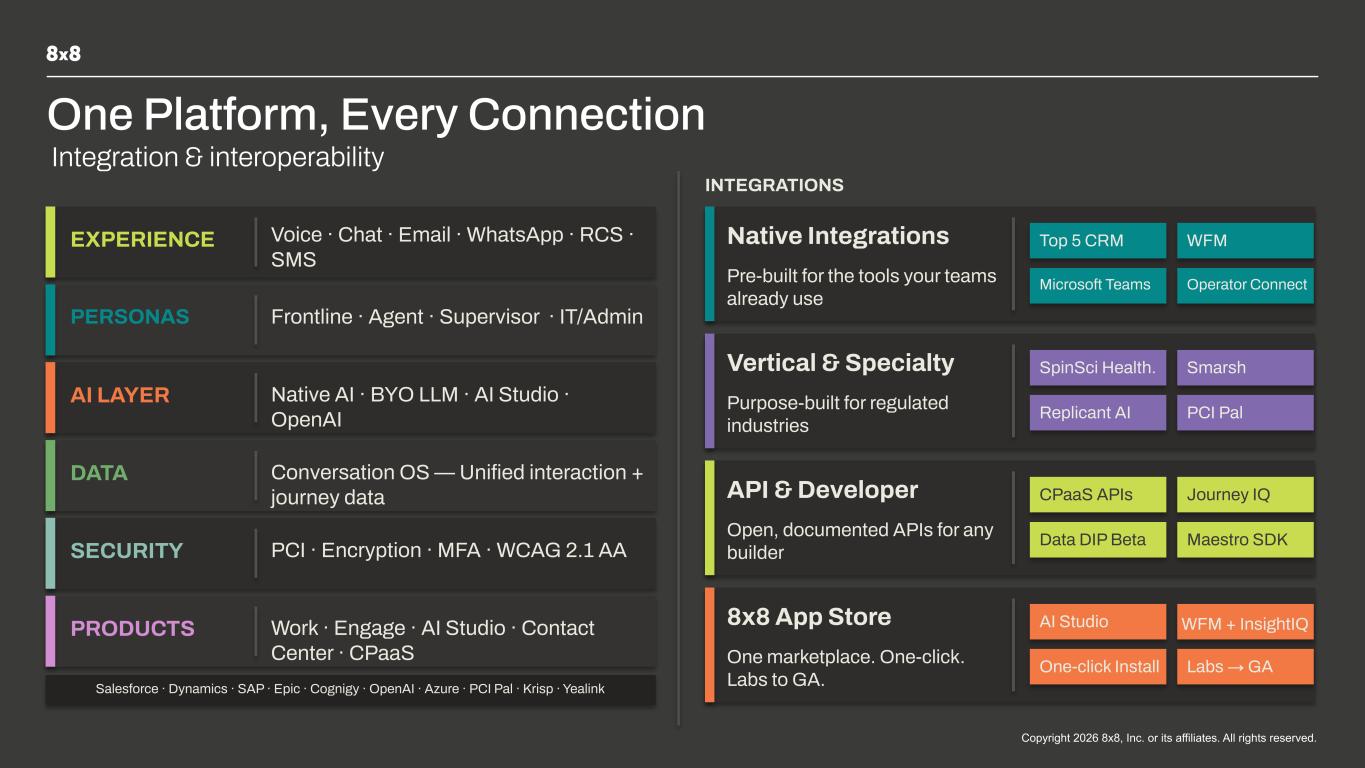This screenshot has height=768, width=1365.
Task: Select the Top 5 CRM tile
Action: coord(1098,240)
